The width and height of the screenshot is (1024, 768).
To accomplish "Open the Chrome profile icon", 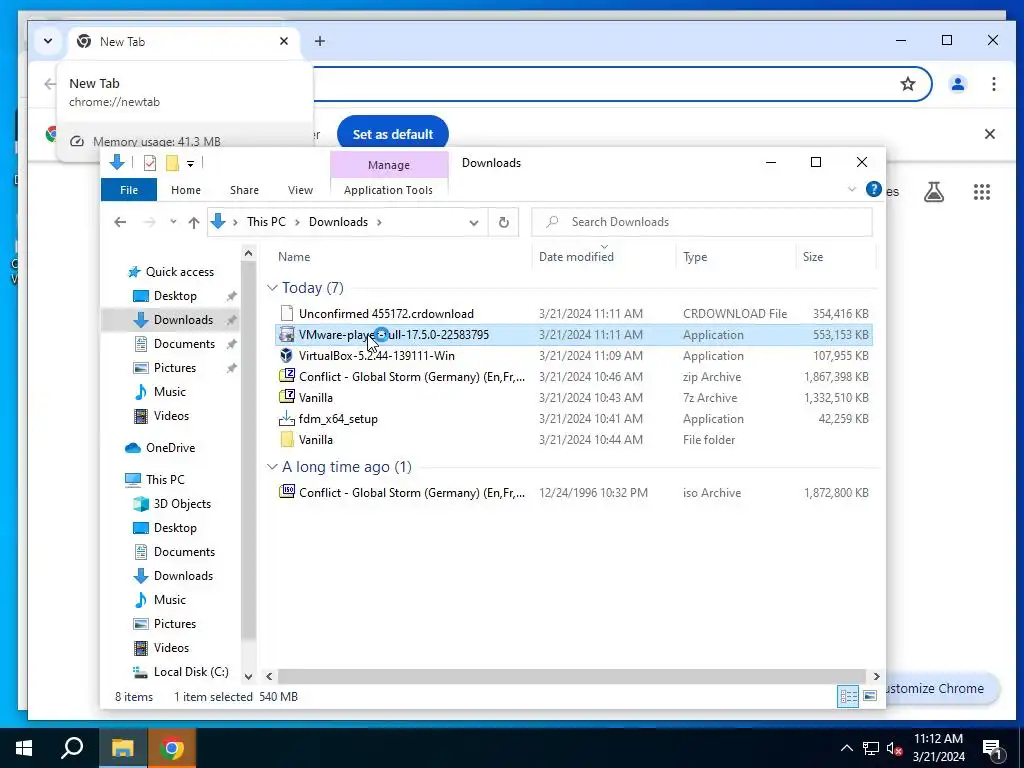I will pos(958,84).
